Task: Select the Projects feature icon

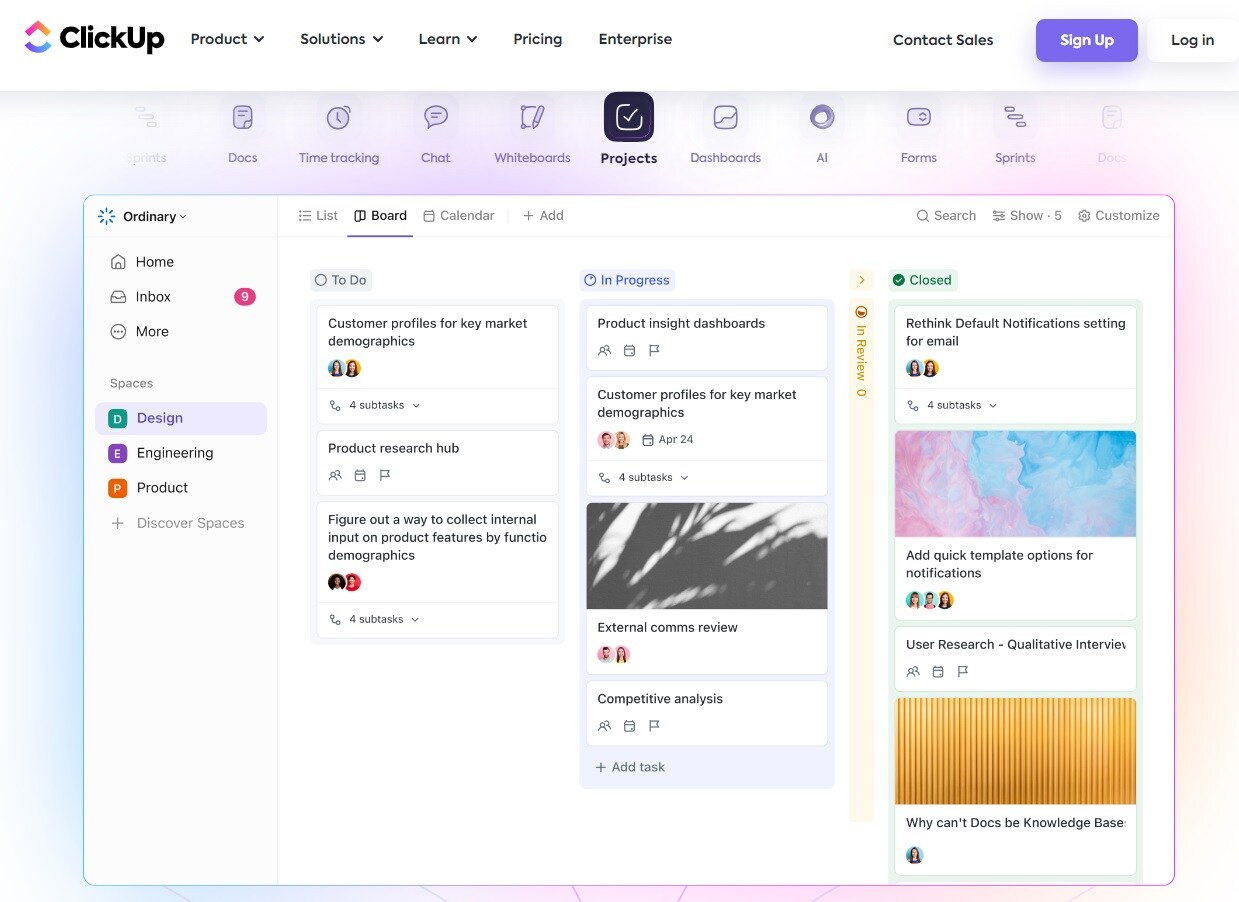Action: (x=629, y=117)
